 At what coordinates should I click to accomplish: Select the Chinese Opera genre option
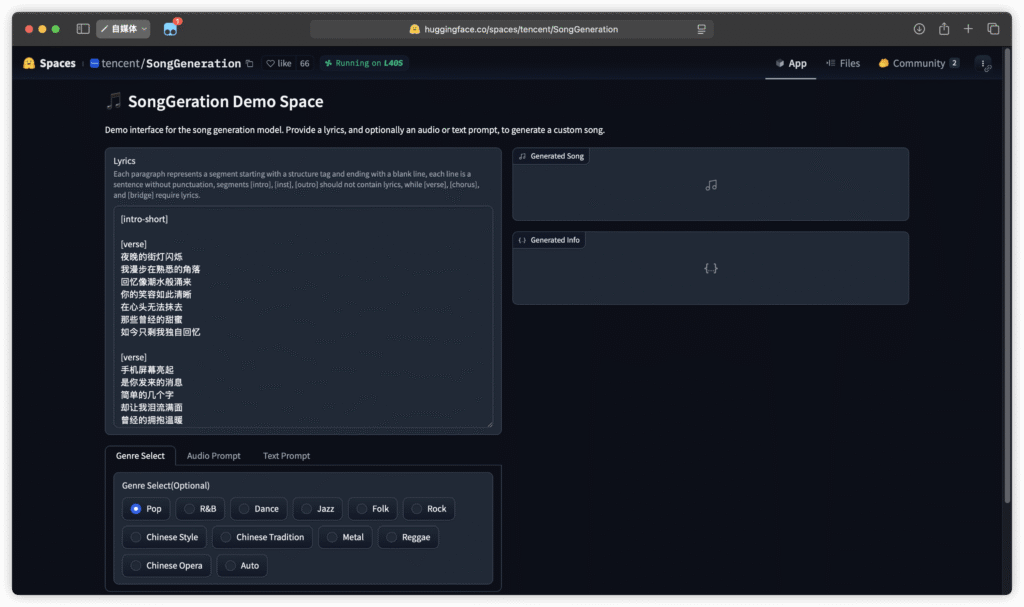[167, 565]
